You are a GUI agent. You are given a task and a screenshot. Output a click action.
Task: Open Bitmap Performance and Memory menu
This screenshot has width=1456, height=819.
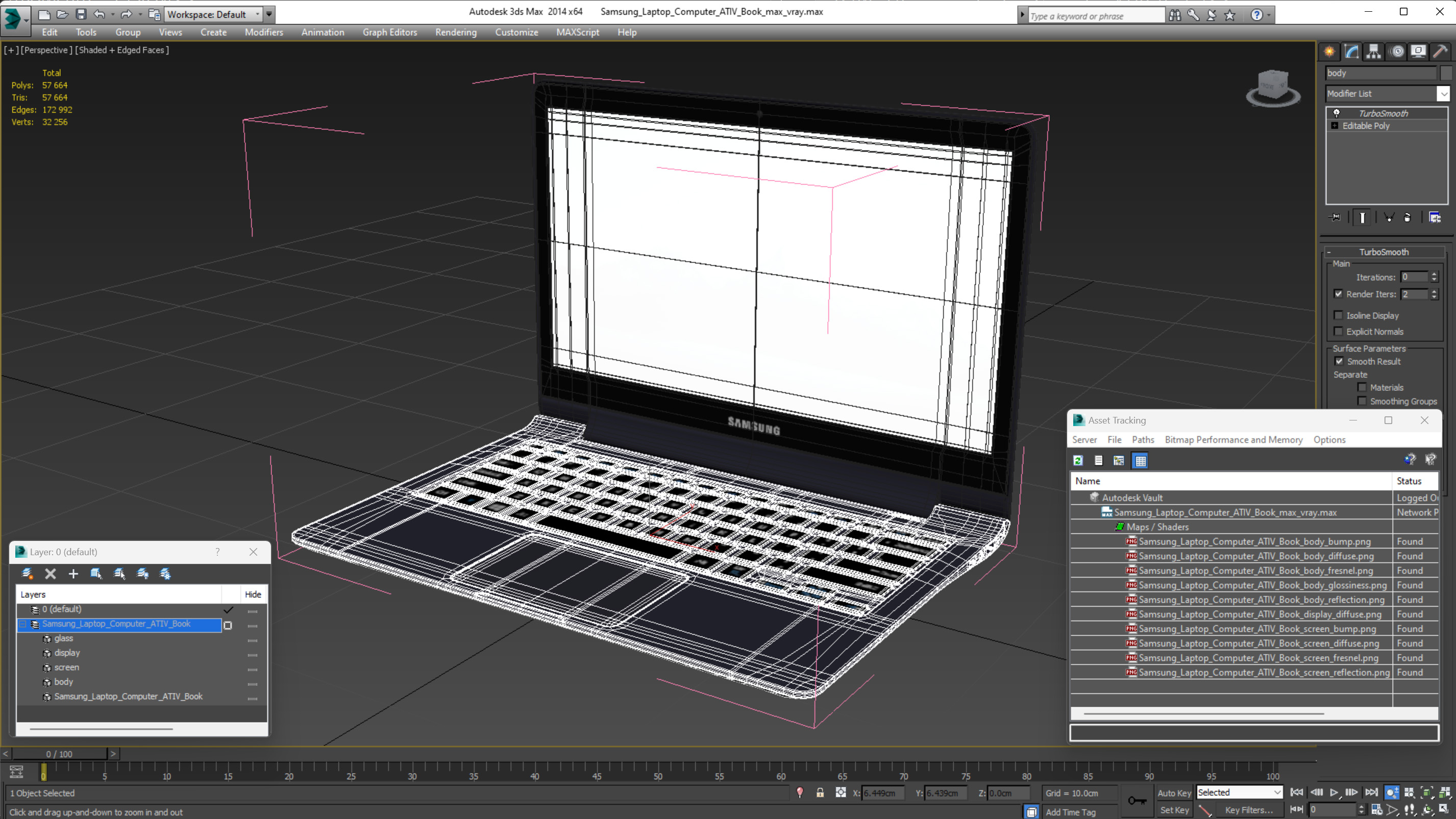click(x=1233, y=440)
